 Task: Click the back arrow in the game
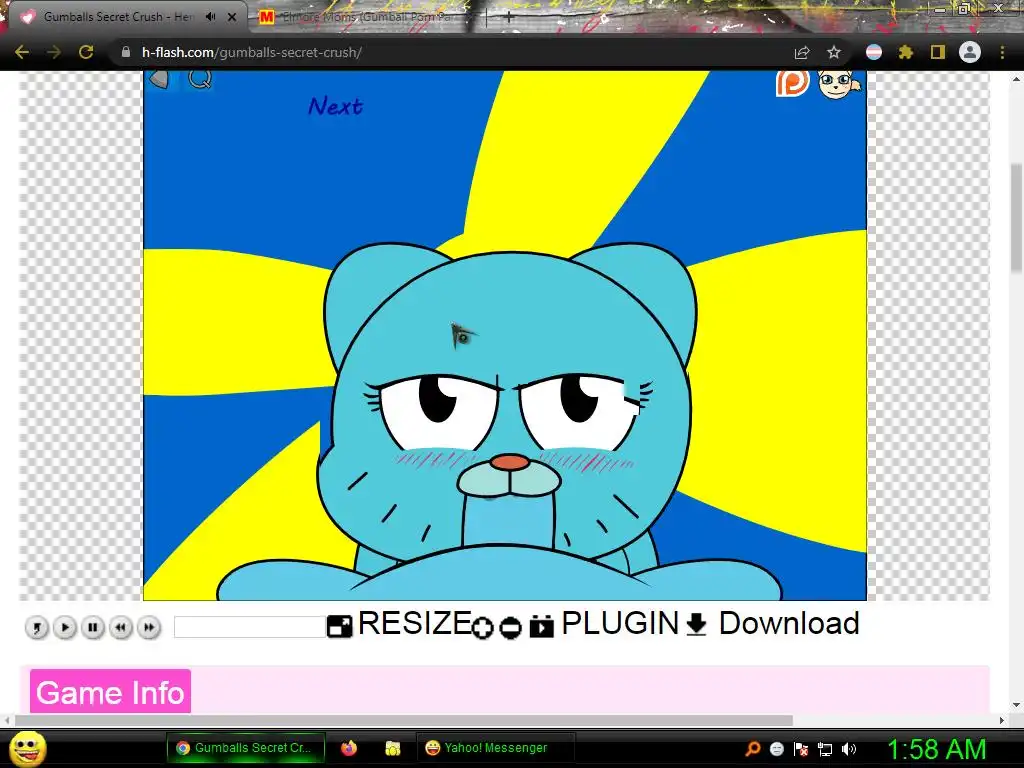[x=159, y=80]
